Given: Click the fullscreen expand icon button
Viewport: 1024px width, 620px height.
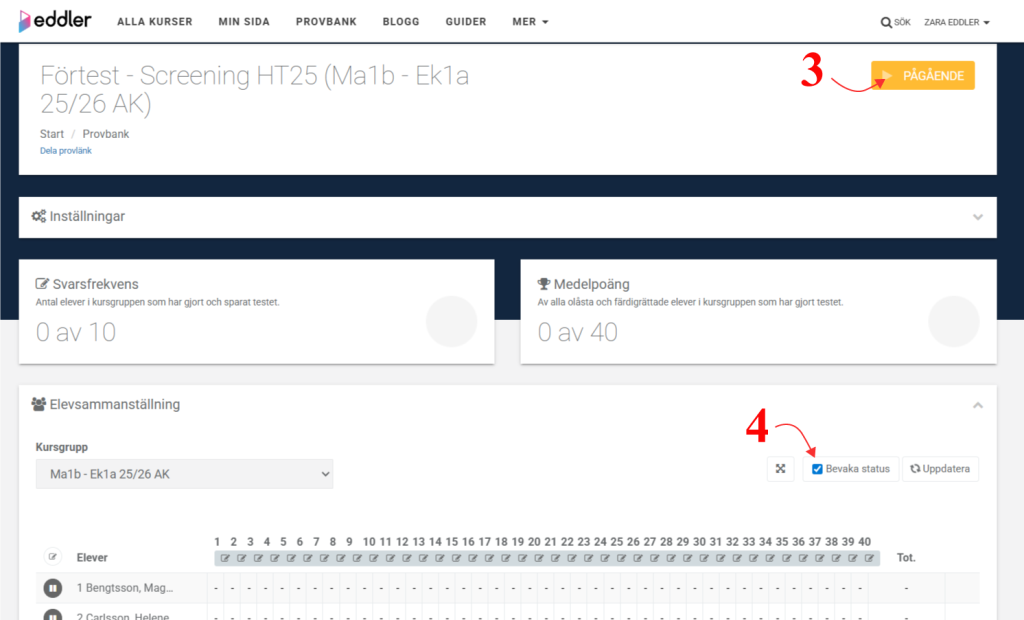Looking at the screenshot, I should pyautogui.click(x=780, y=469).
